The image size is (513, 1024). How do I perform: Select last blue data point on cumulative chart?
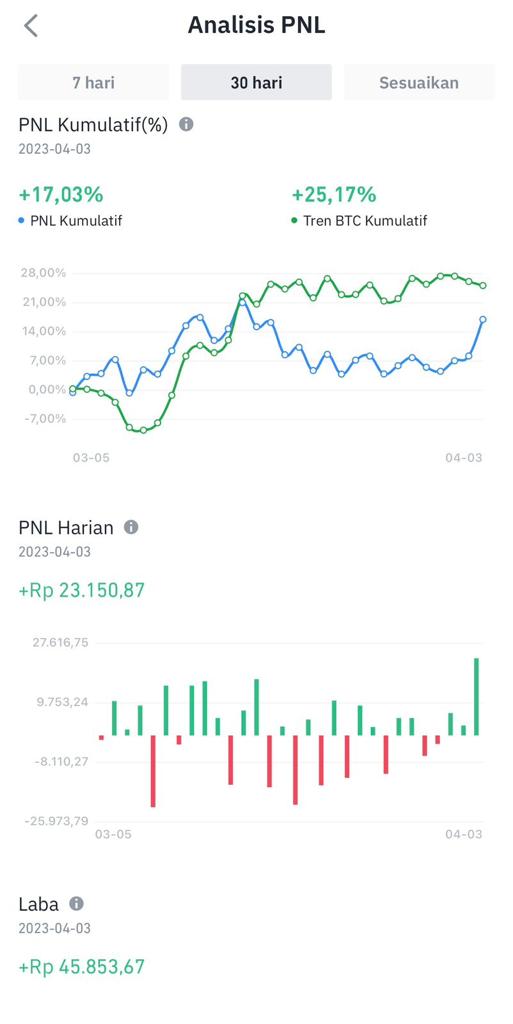483,319
